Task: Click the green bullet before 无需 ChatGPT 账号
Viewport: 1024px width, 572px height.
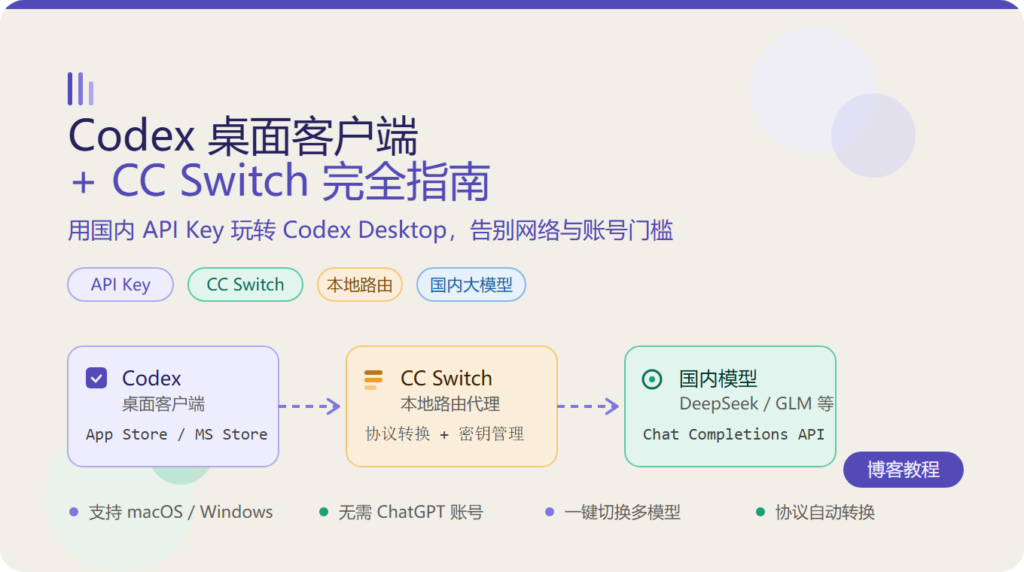Action: click(x=323, y=512)
